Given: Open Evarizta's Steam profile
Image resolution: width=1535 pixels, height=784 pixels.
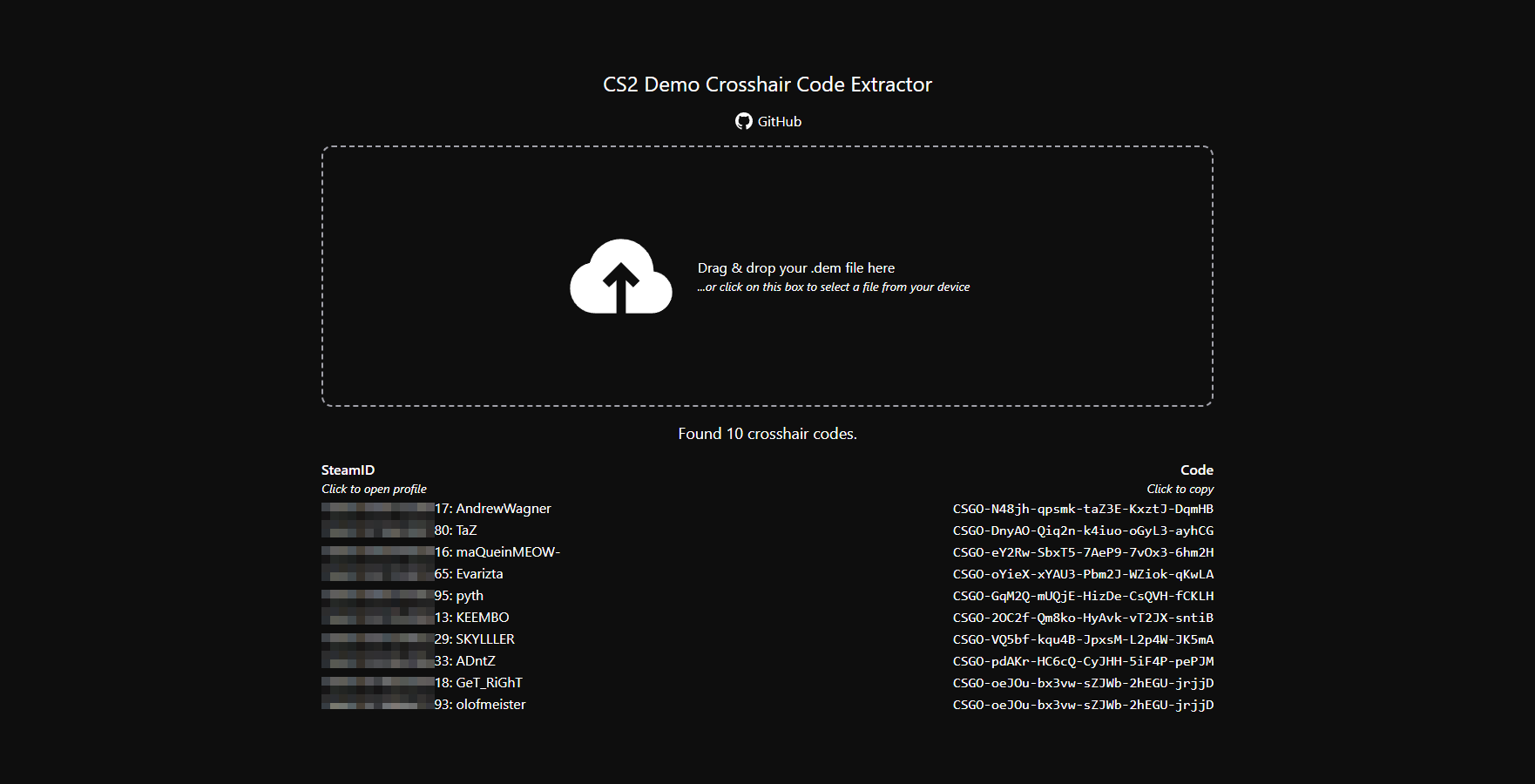Looking at the screenshot, I should pos(412,574).
